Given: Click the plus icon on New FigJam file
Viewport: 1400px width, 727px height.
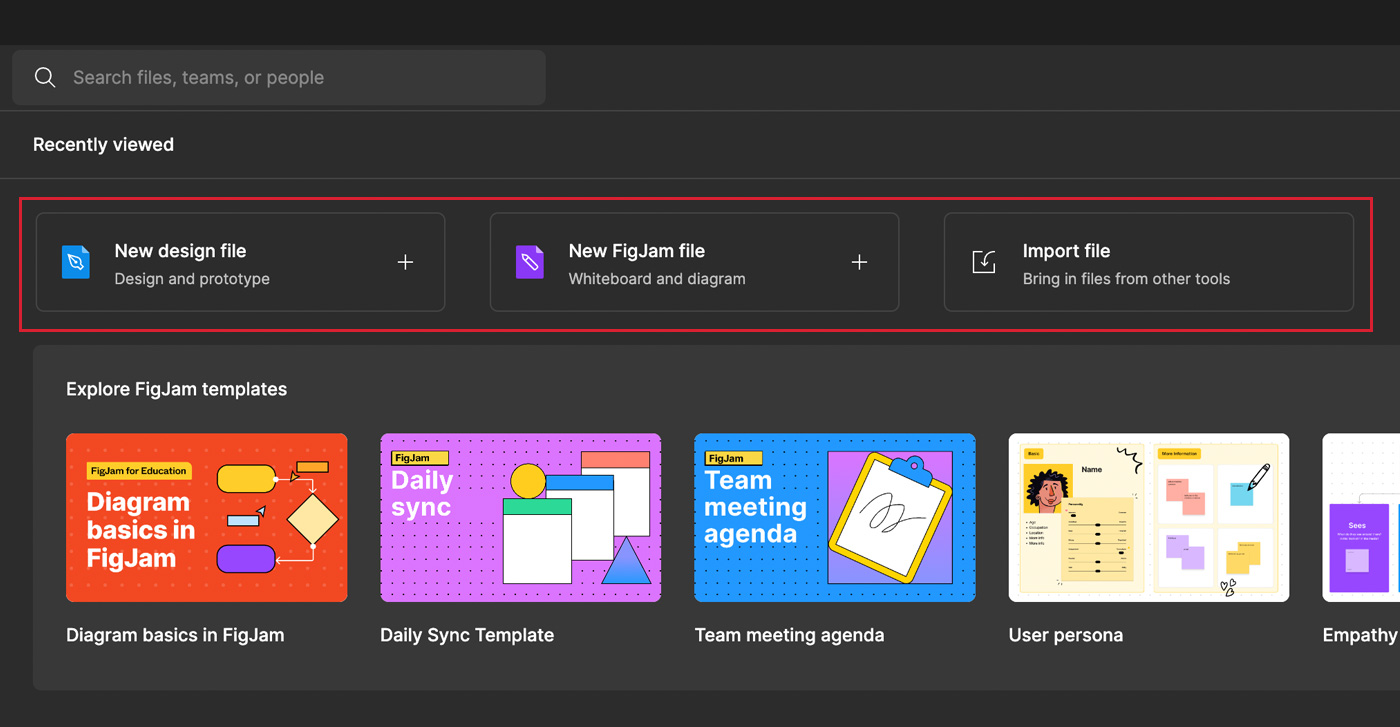Looking at the screenshot, I should pos(859,262).
